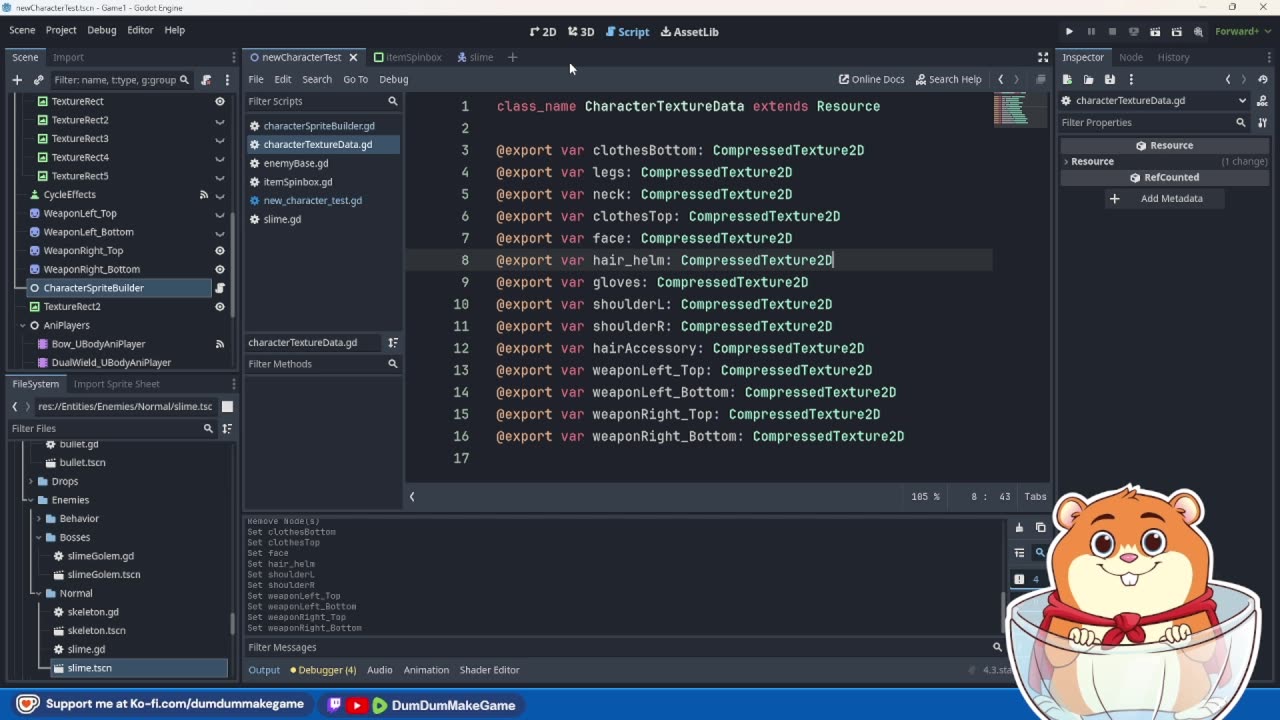
Task: Open the remote debug run options
Action: (1133, 32)
